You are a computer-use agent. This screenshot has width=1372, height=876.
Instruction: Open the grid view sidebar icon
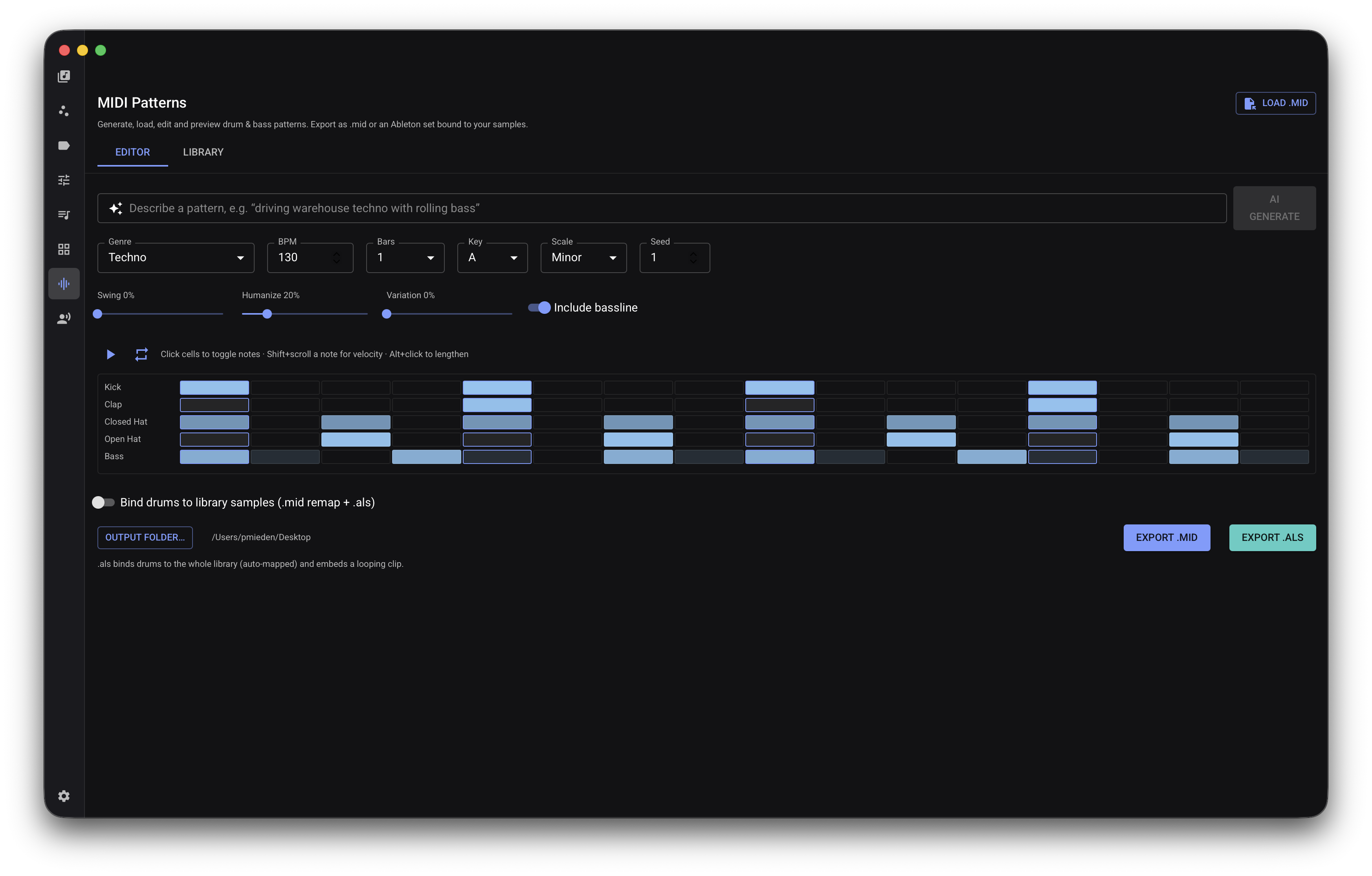coord(64,249)
